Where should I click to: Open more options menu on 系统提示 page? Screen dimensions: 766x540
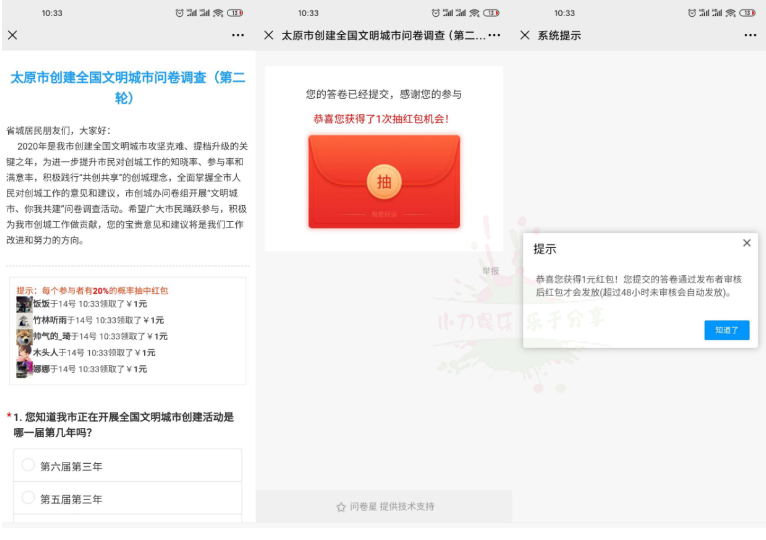click(x=750, y=35)
